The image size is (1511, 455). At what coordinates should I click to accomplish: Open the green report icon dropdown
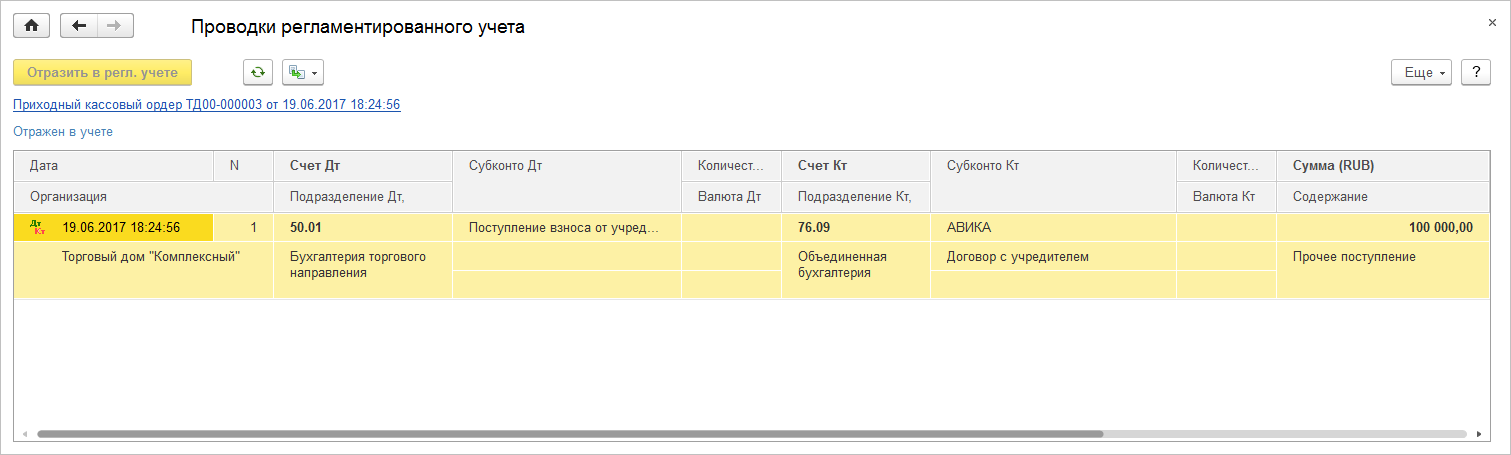coord(303,72)
